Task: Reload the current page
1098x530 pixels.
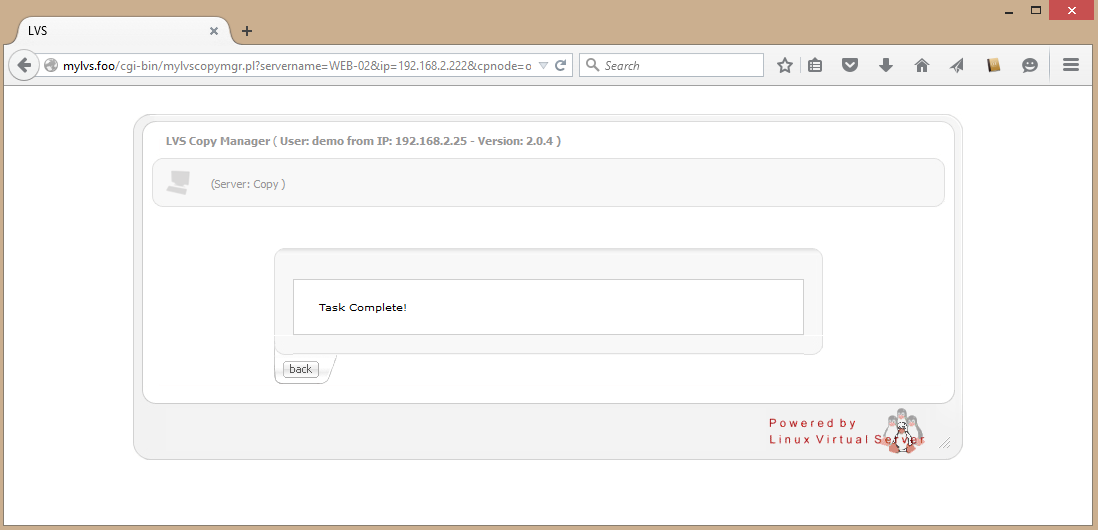Action: 561,66
